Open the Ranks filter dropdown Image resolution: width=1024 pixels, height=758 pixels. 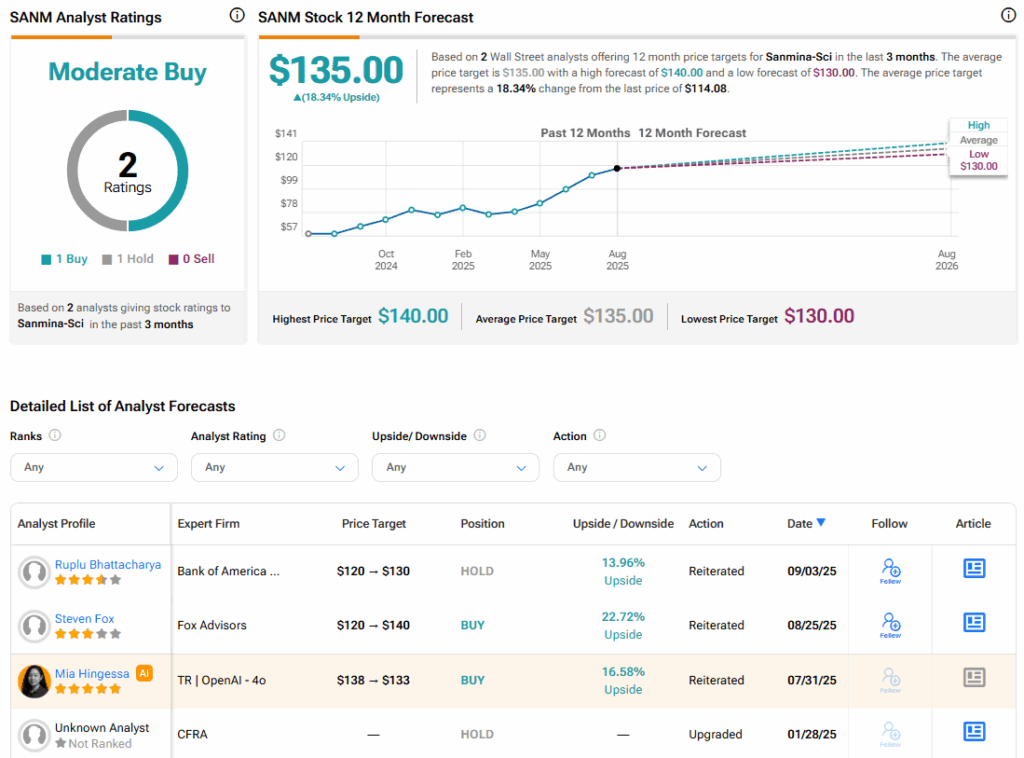coord(93,467)
